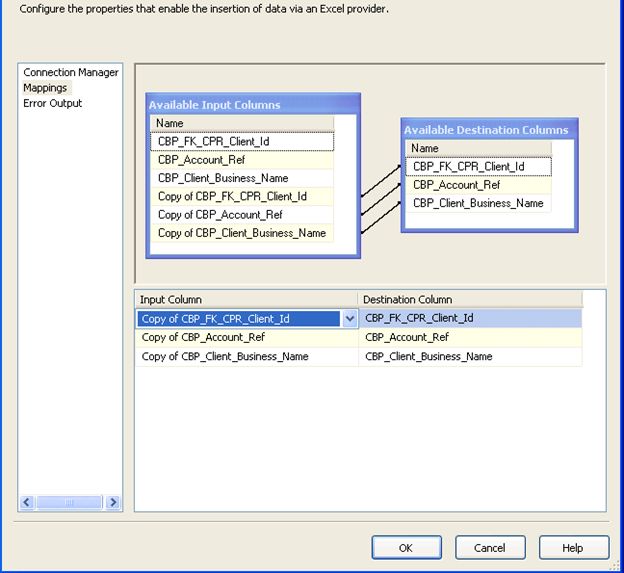Screen dimensions: 624x573
Task: Click the sidebar horizontal scrollbar thumb
Action: [69, 502]
